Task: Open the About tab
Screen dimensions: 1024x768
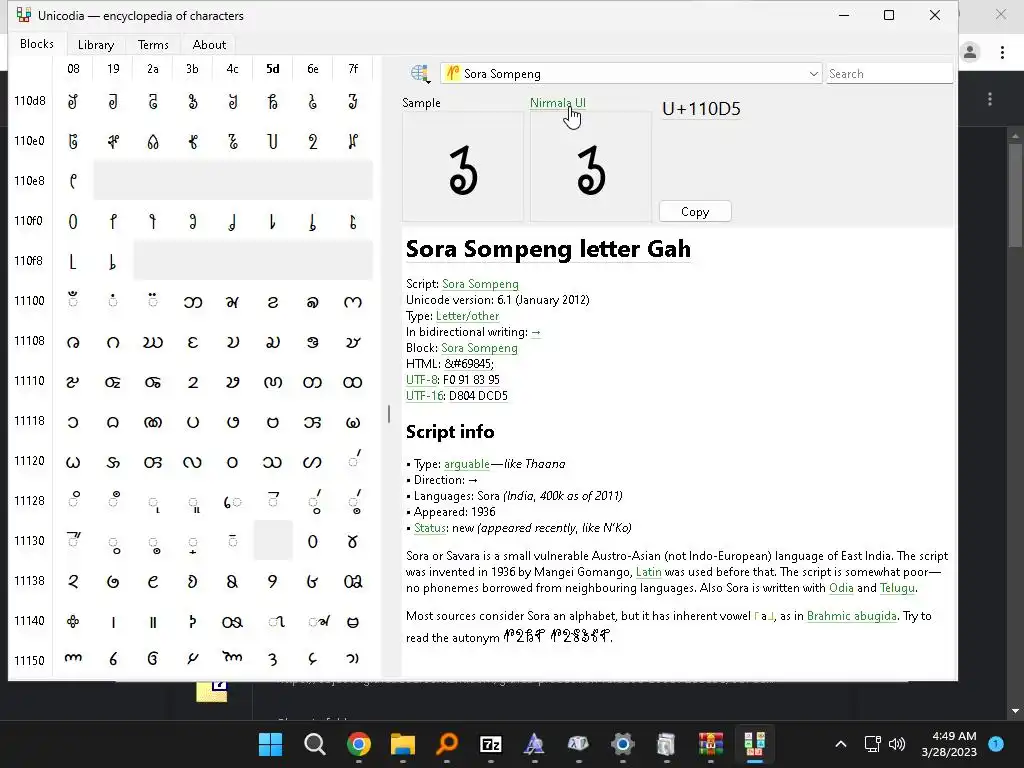Action: [209, 44]
